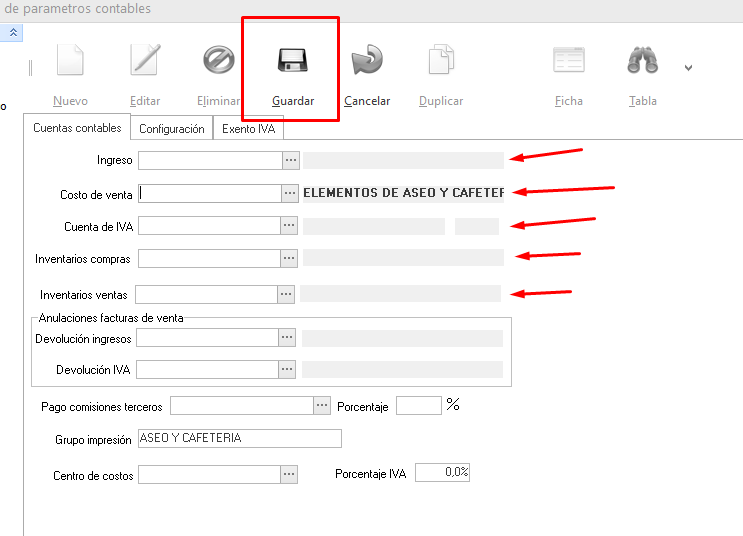Expand the toolbar overflow chevron
The width and height of the screenshot is (743, 536).
click(x=688, y=68)
